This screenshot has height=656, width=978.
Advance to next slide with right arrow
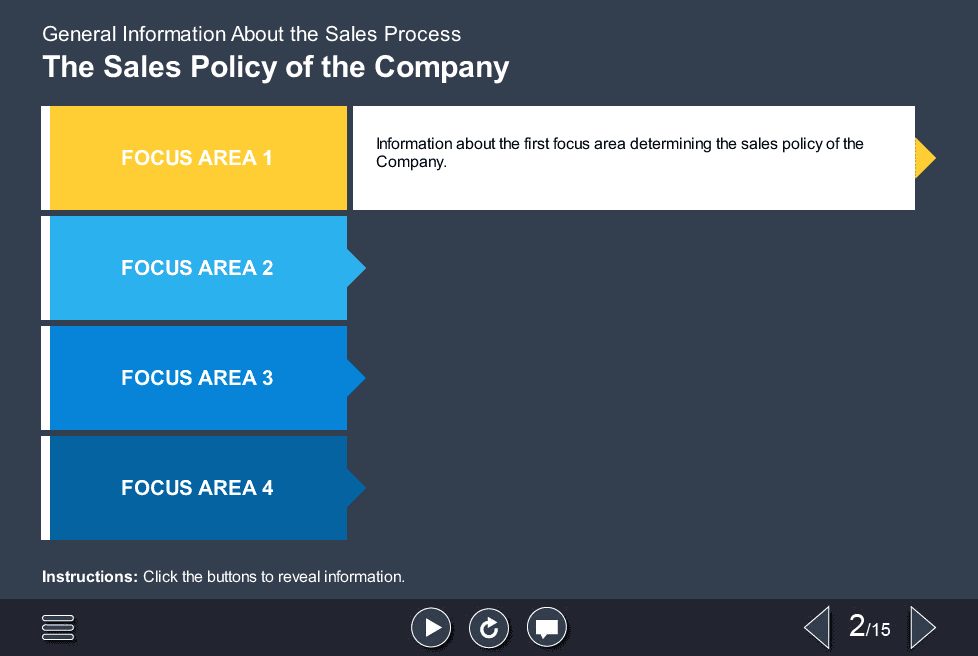(922, 627)
